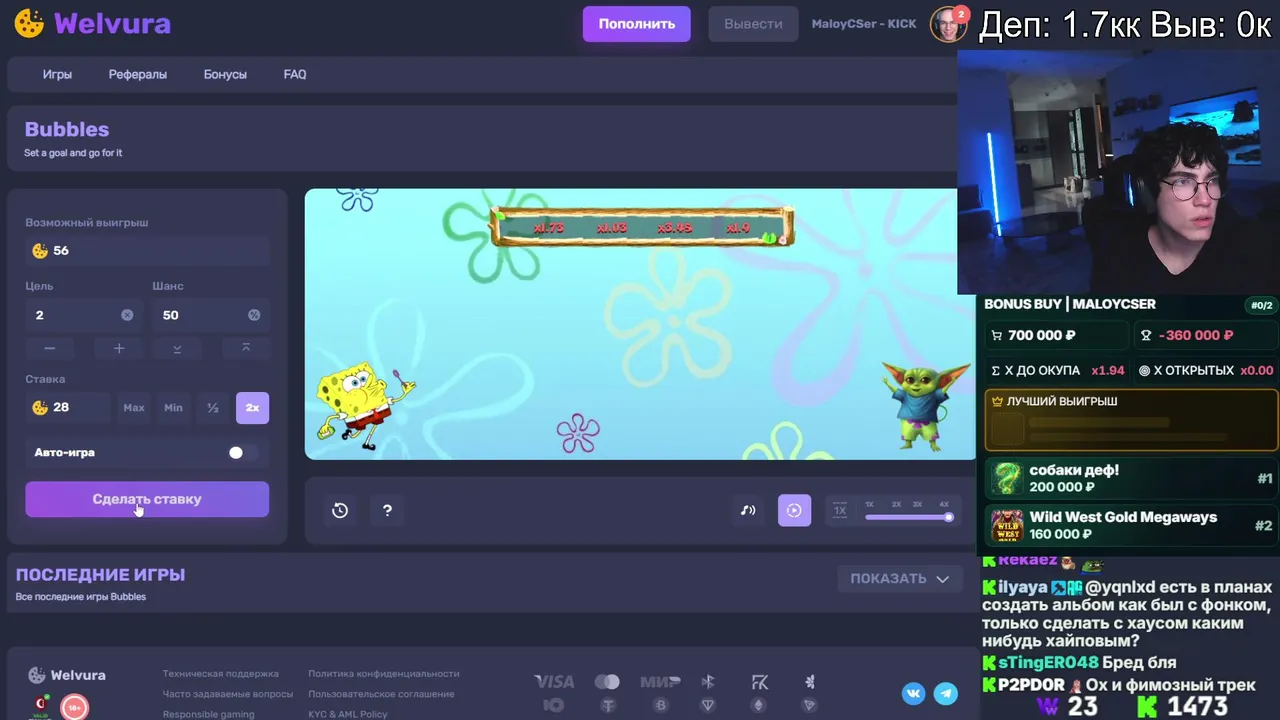Enable the Авто-игра toggle switch
The height and width of the screenshot is (720, 1280).
click(242, 452)
